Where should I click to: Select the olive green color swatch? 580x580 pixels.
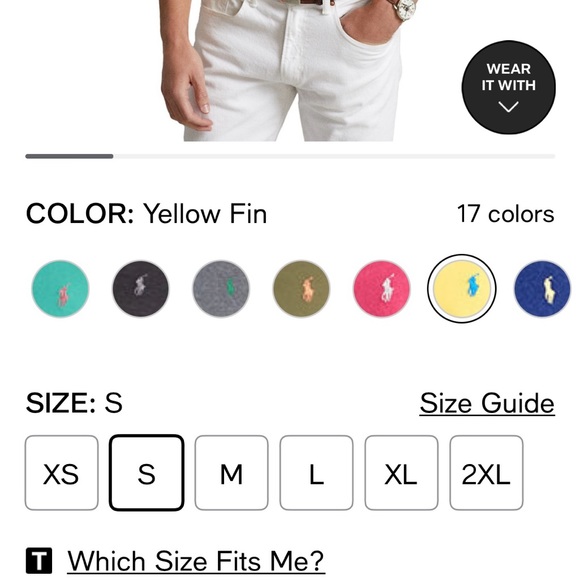click(301, 289)
